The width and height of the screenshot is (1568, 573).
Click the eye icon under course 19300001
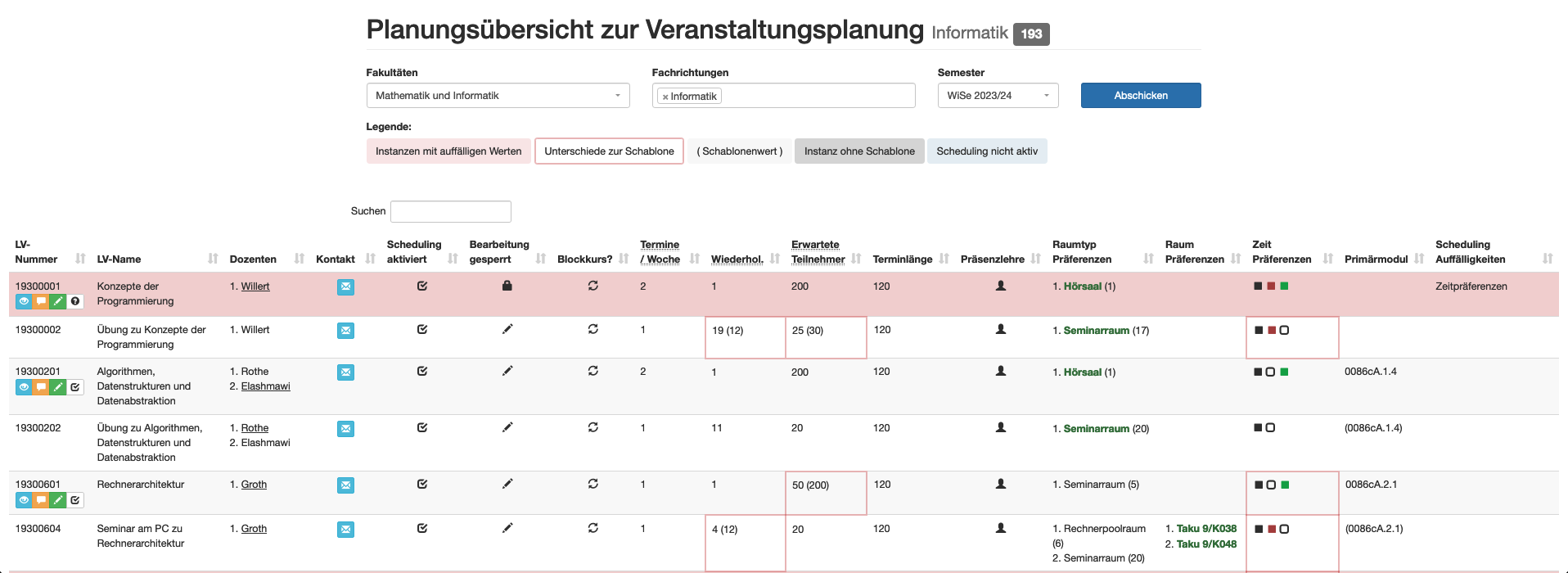(24, 301)
